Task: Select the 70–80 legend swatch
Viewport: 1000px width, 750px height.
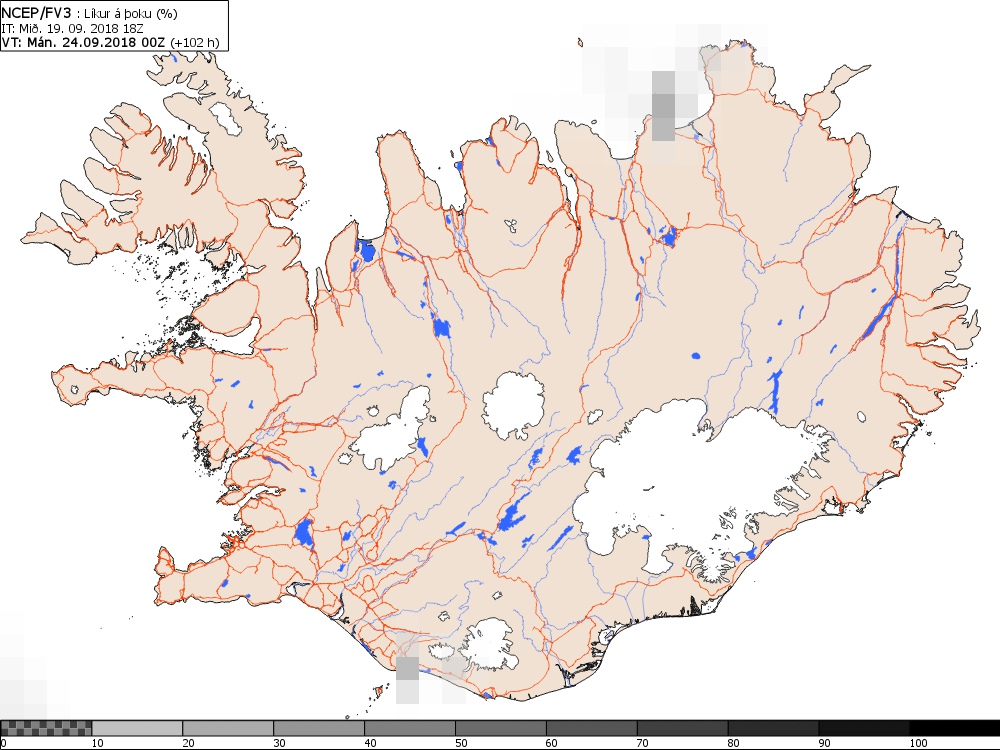Action: pos(682,728)
